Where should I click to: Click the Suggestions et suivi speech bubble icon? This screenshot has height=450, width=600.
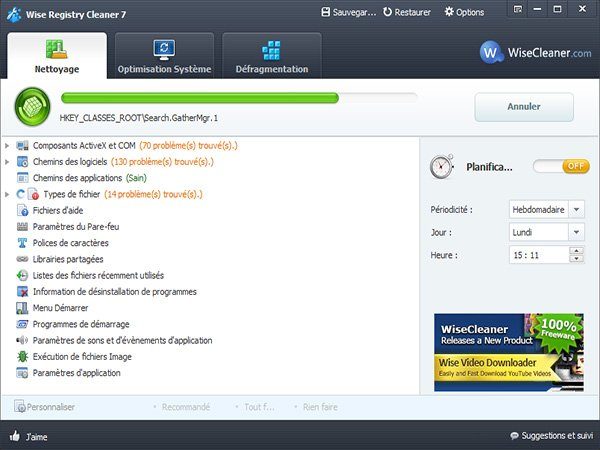tap(515, 436)
